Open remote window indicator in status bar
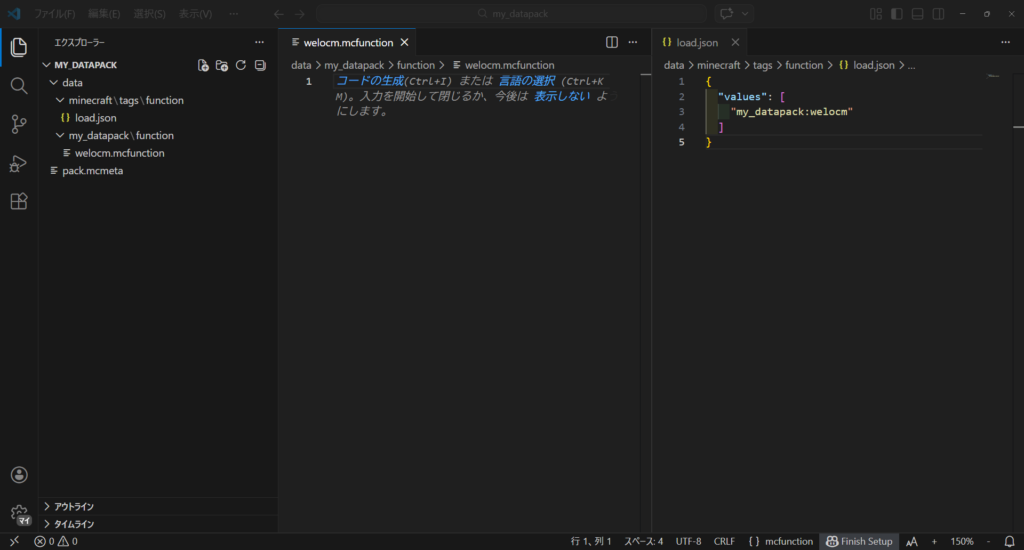Image resolution: width=1024 pixels, height=550 pixels. click(x=14, y=542)
